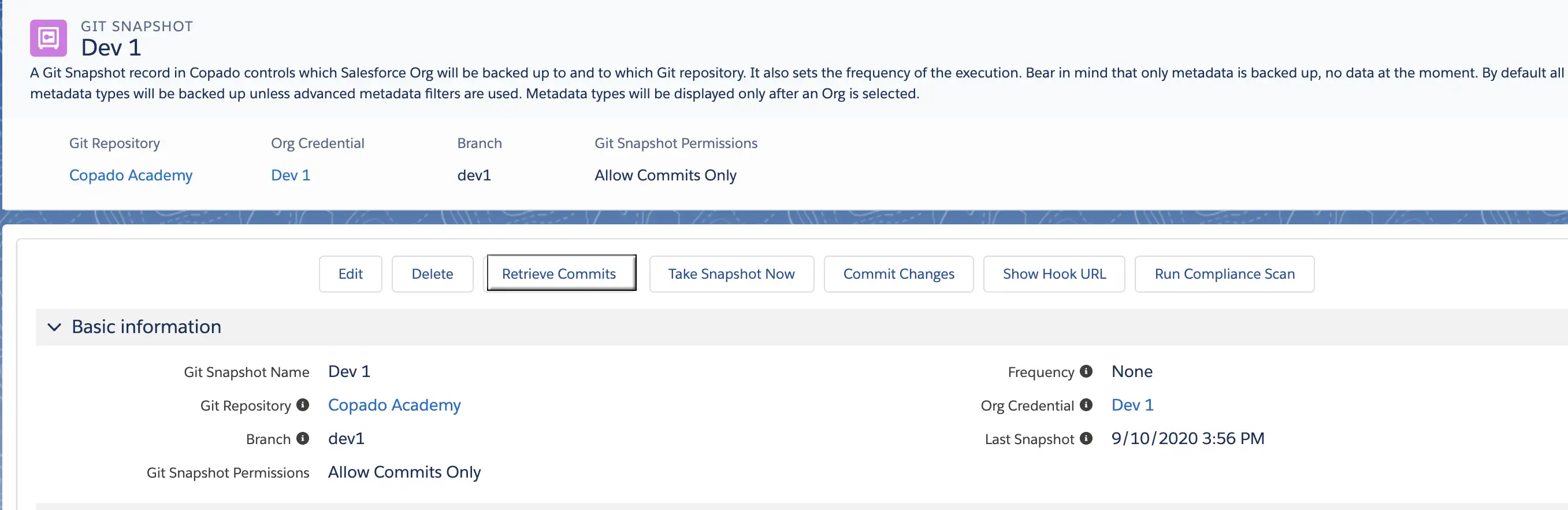The height and width of the screenshot is (510, 1568).
Task: Click the purple Git Snapshot record icon
Action: point(48,38)
